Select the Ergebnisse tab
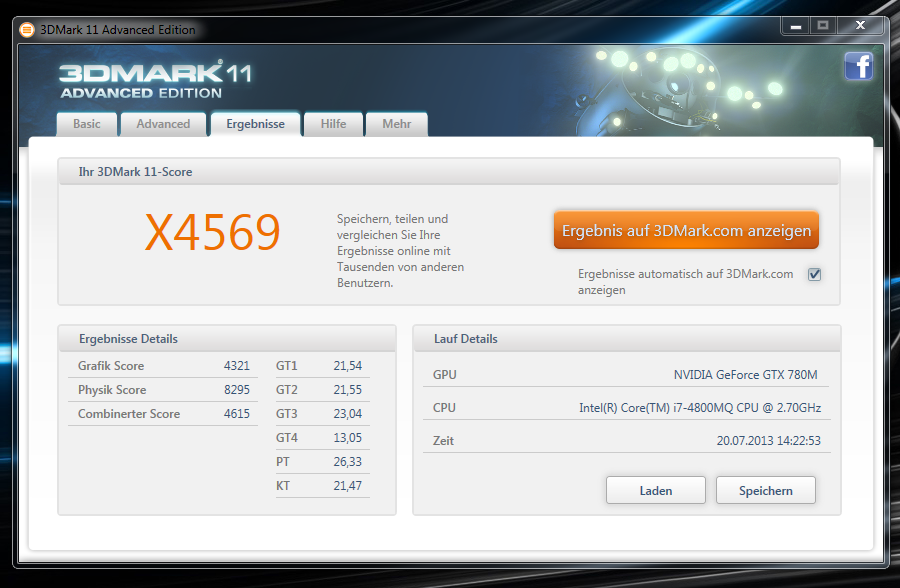Viewport: 900px width, 588px height. point(255,124)
